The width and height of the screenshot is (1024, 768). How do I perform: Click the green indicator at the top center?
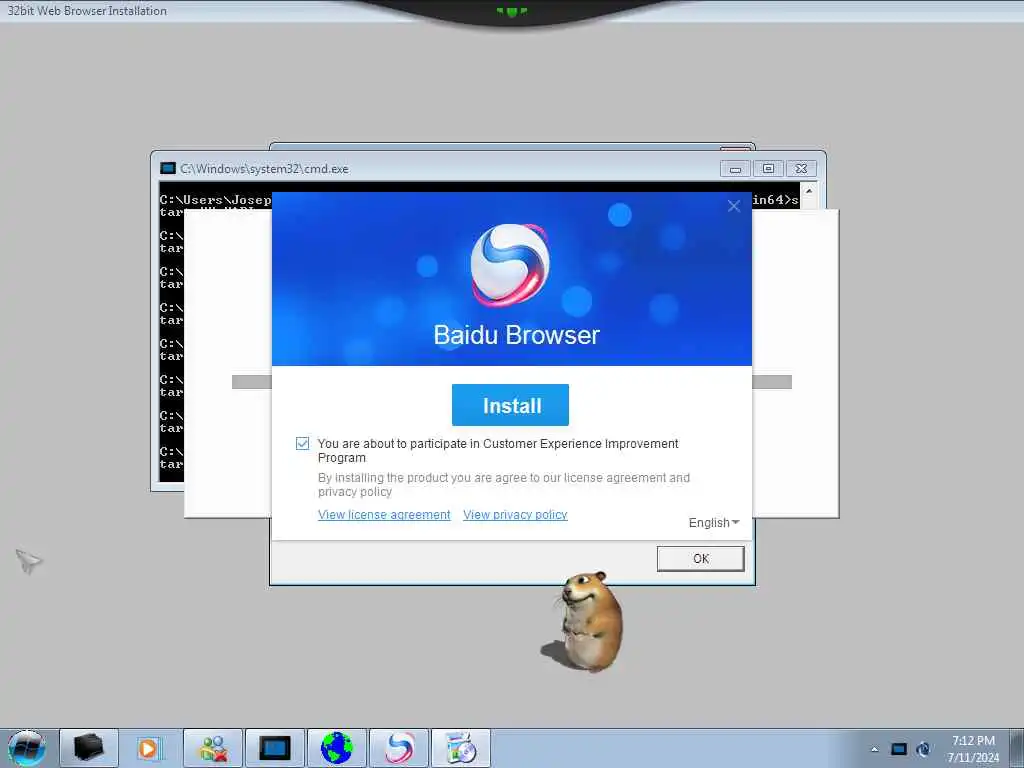click(x=511, y=11)
